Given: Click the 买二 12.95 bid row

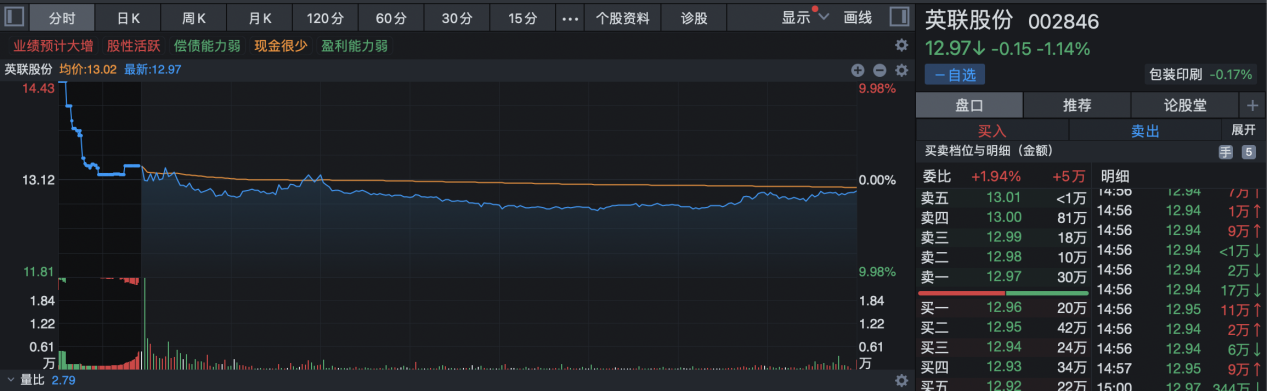Looking at the screenshot, I should coord(1004,327).
